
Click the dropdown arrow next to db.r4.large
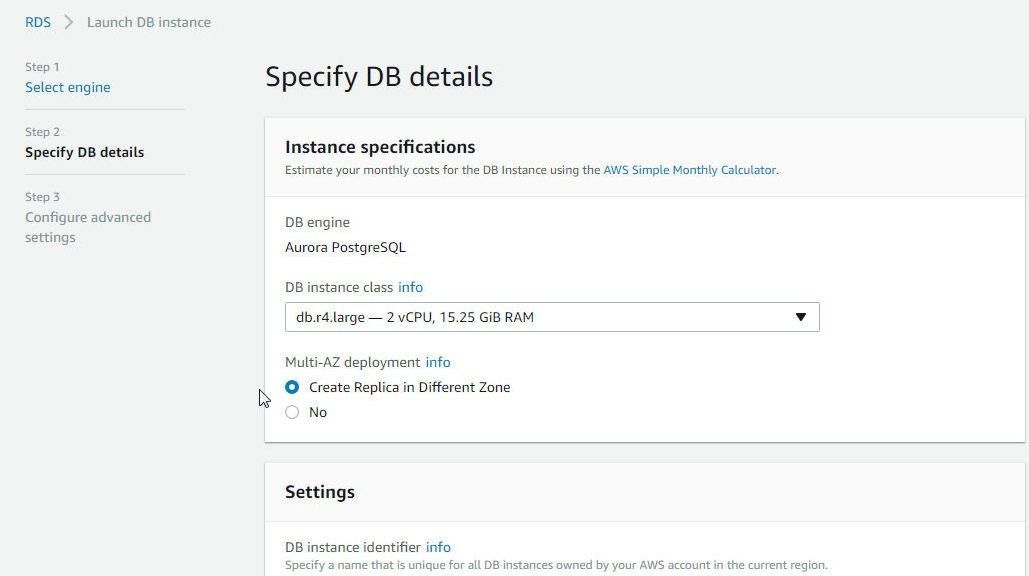pos(801,317)
